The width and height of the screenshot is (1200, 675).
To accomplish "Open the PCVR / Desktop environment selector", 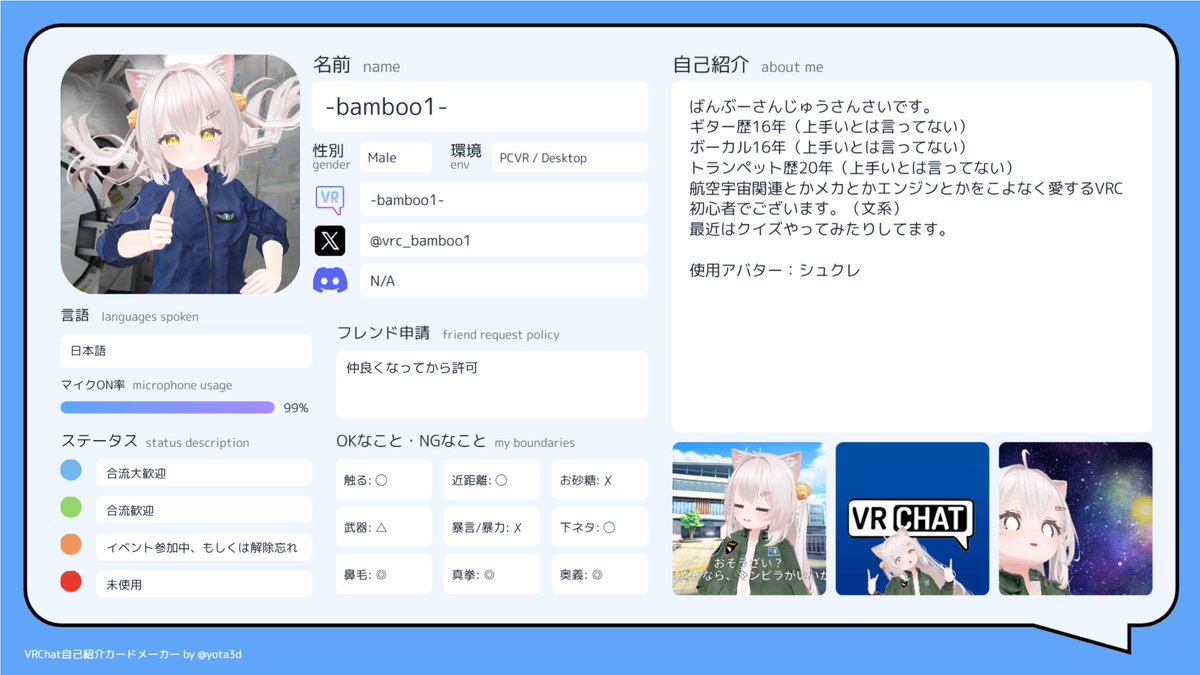I will pos(569,157).
